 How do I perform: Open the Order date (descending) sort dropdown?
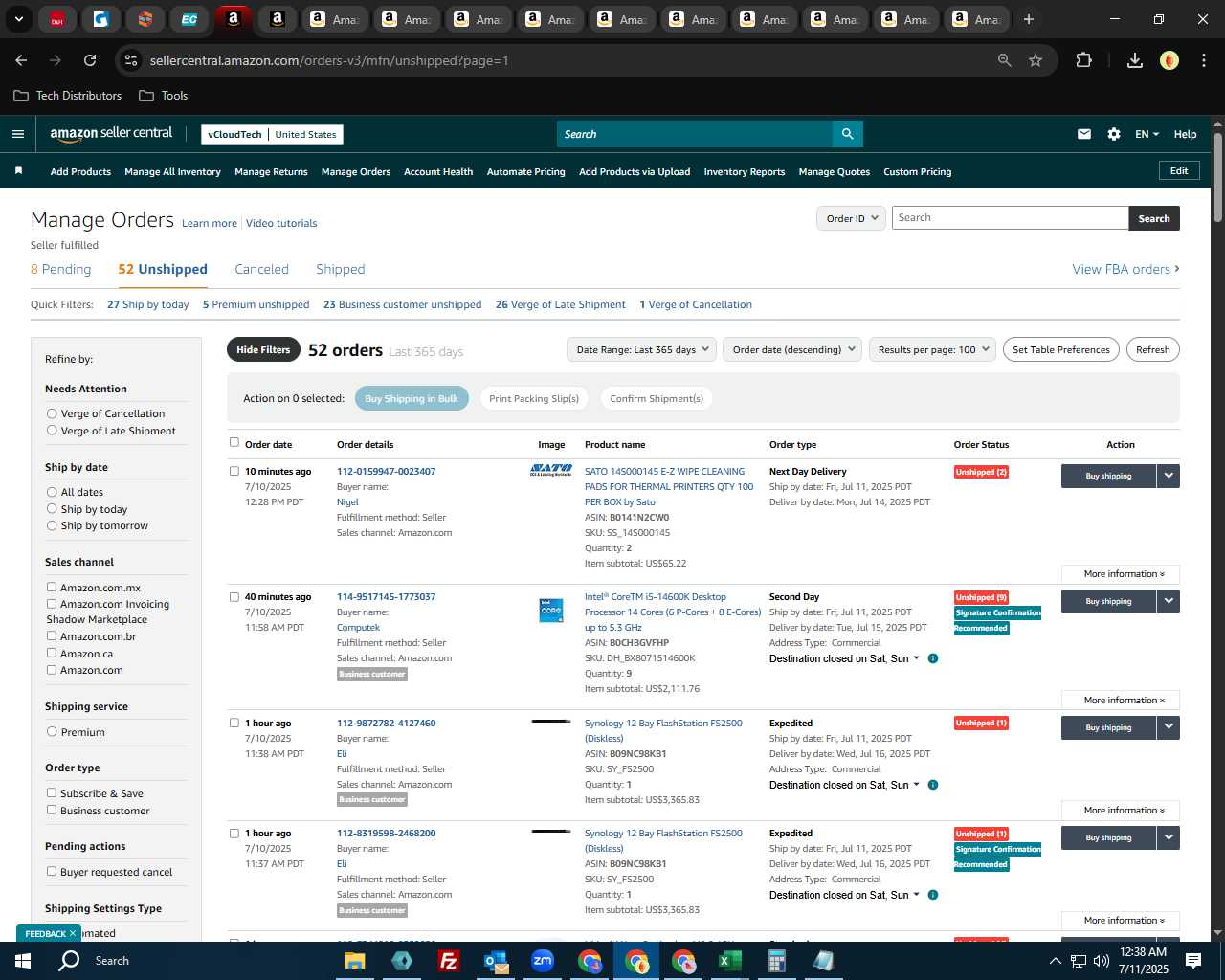click(x=792, y=350)
